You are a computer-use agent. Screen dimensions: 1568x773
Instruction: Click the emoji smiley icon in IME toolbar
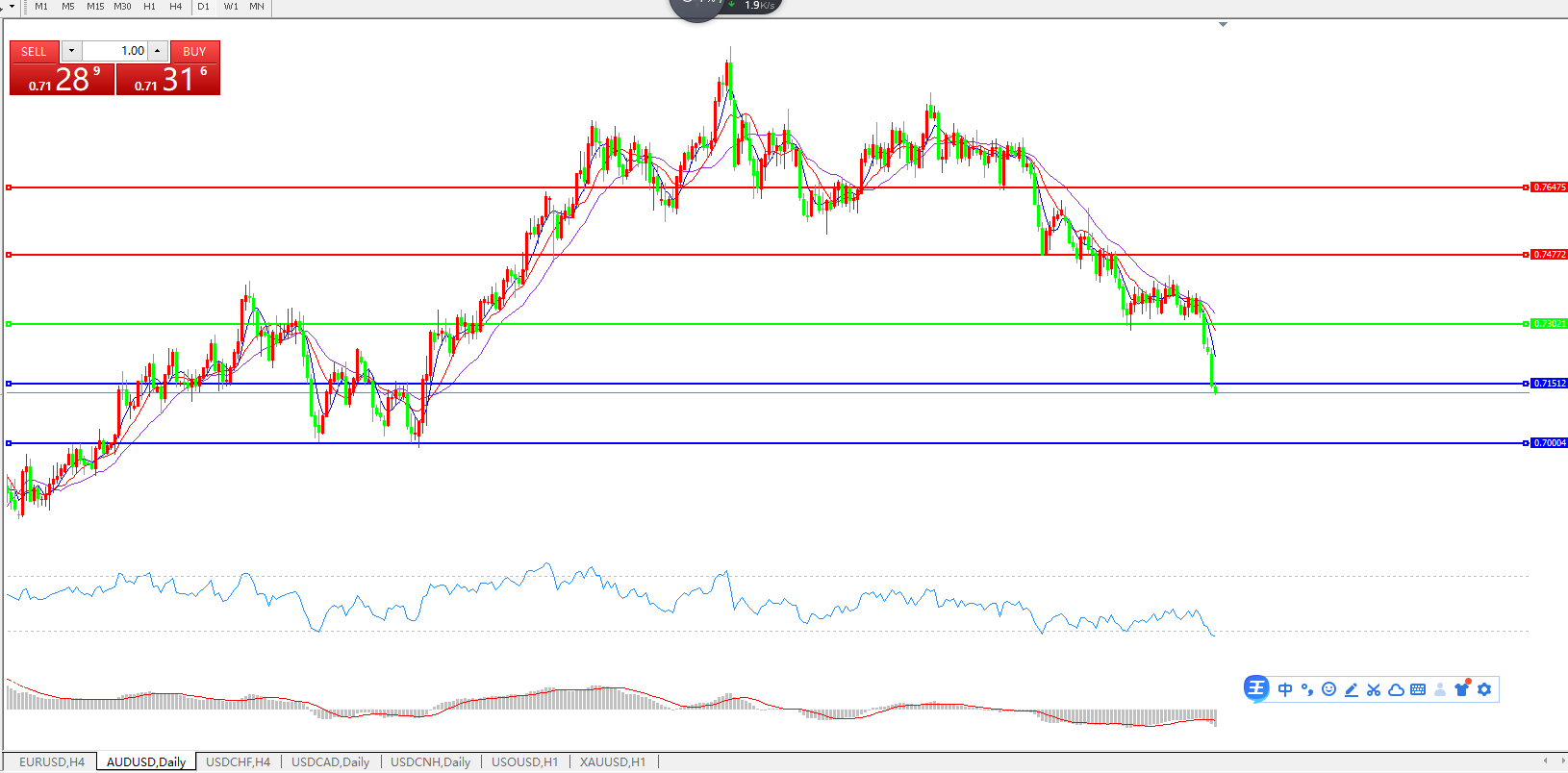pos(1328,689)
